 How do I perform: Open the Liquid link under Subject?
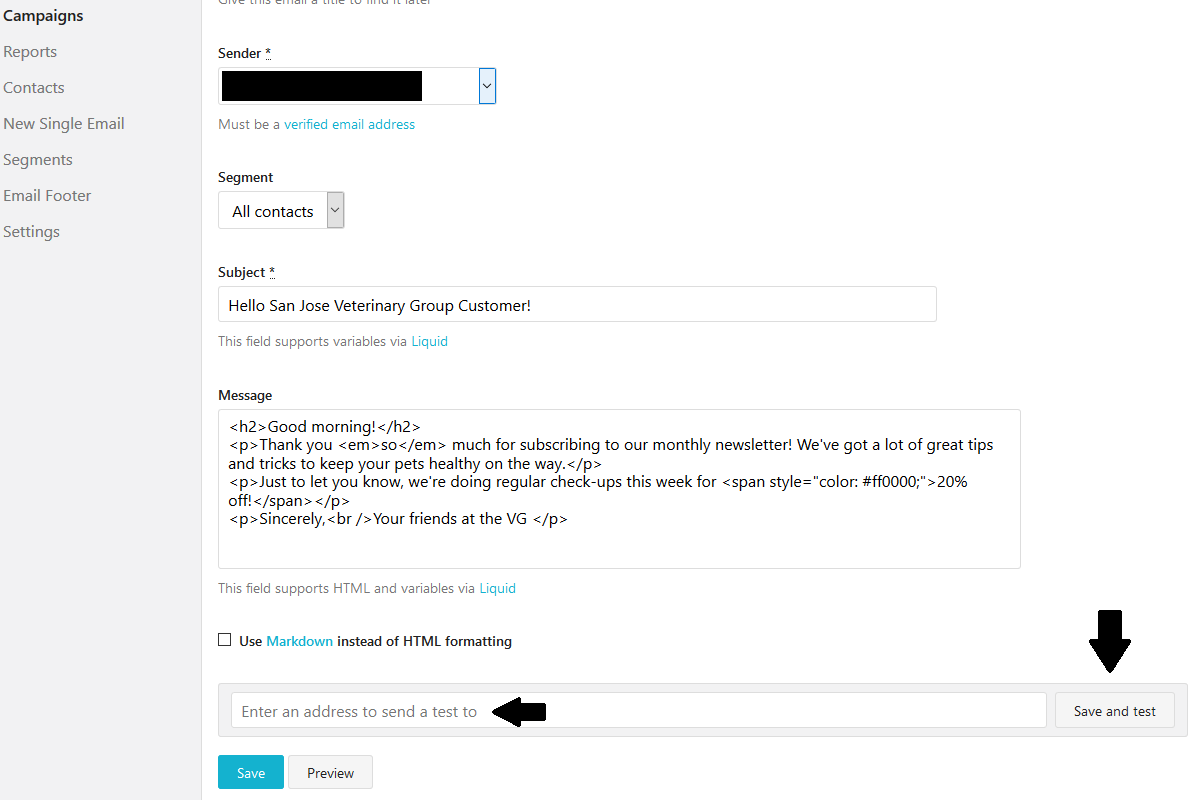[430, 342]
